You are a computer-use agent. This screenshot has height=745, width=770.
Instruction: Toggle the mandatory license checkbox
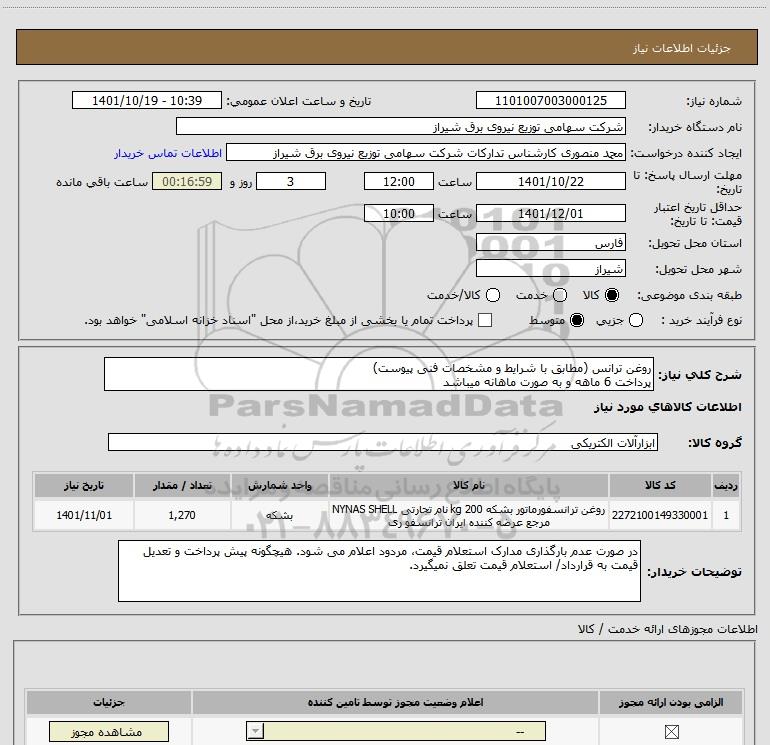[x=671, y=732]
